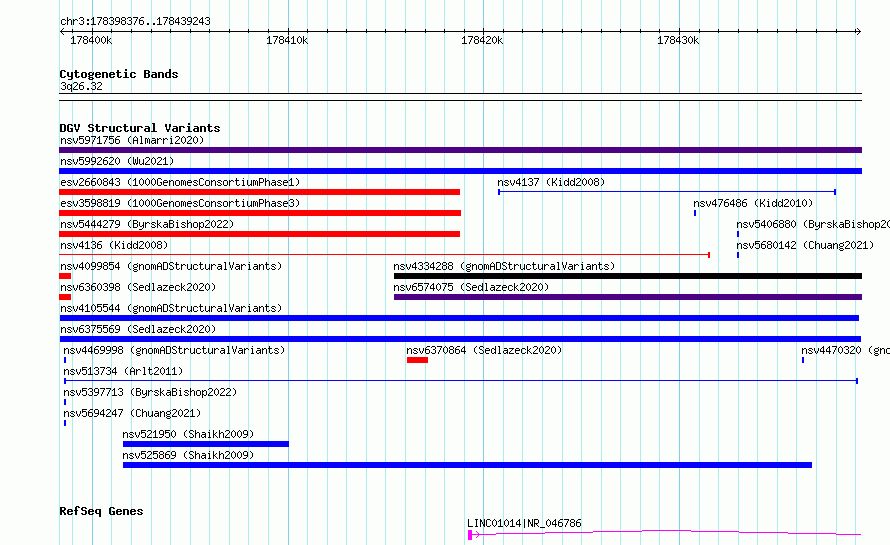Click the nsv513734 (Arlt2011) thin blue line
Image resolution: width=890 pixels, height=545 pixels.
click(x=461, y=381)
